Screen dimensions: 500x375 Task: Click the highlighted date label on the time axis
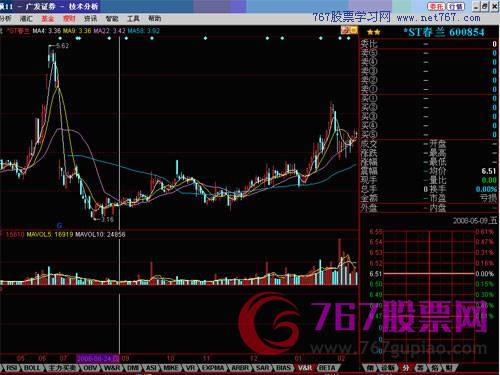tap(98, 359)
